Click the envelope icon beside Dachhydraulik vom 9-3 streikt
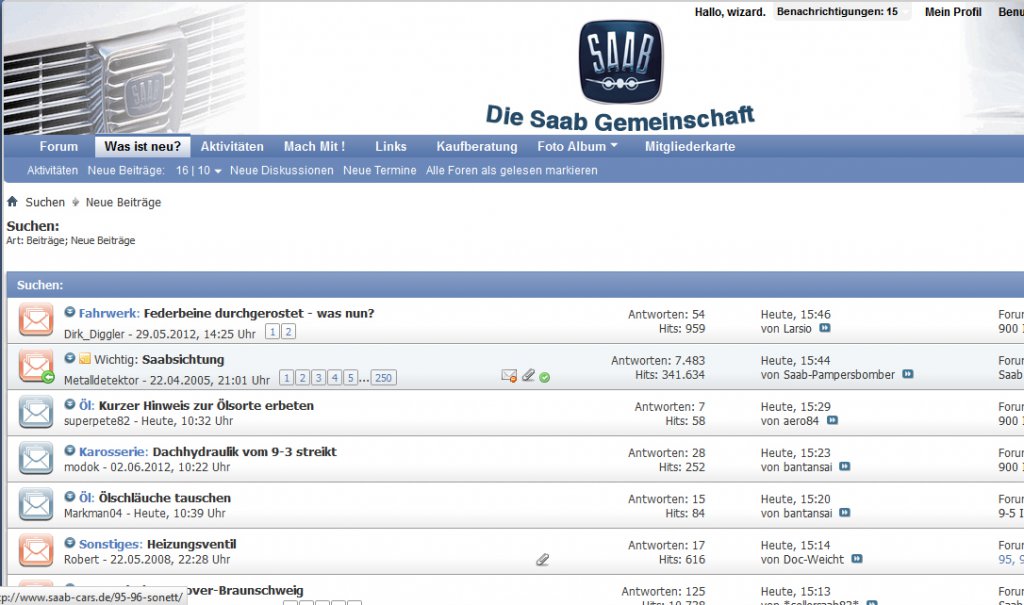Screen dimensions: 1024x605 (x=36, y=459)
